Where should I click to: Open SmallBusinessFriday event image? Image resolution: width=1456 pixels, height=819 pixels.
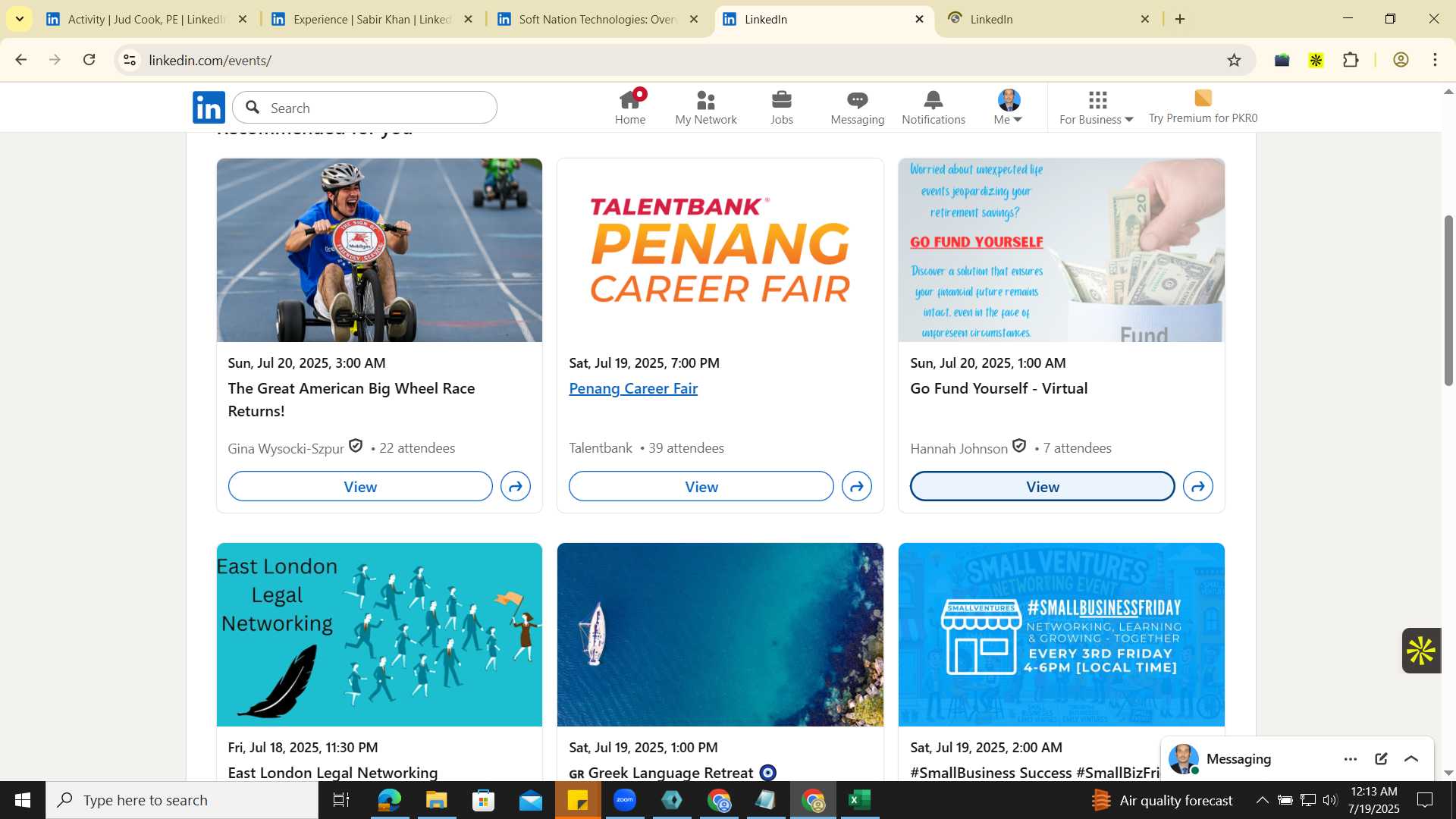click(1062, 635)
